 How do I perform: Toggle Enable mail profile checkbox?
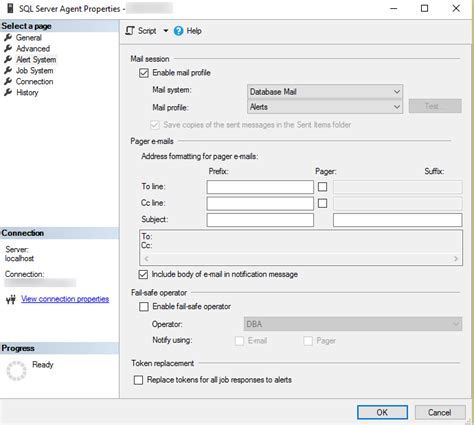click(x=144, y=73)
